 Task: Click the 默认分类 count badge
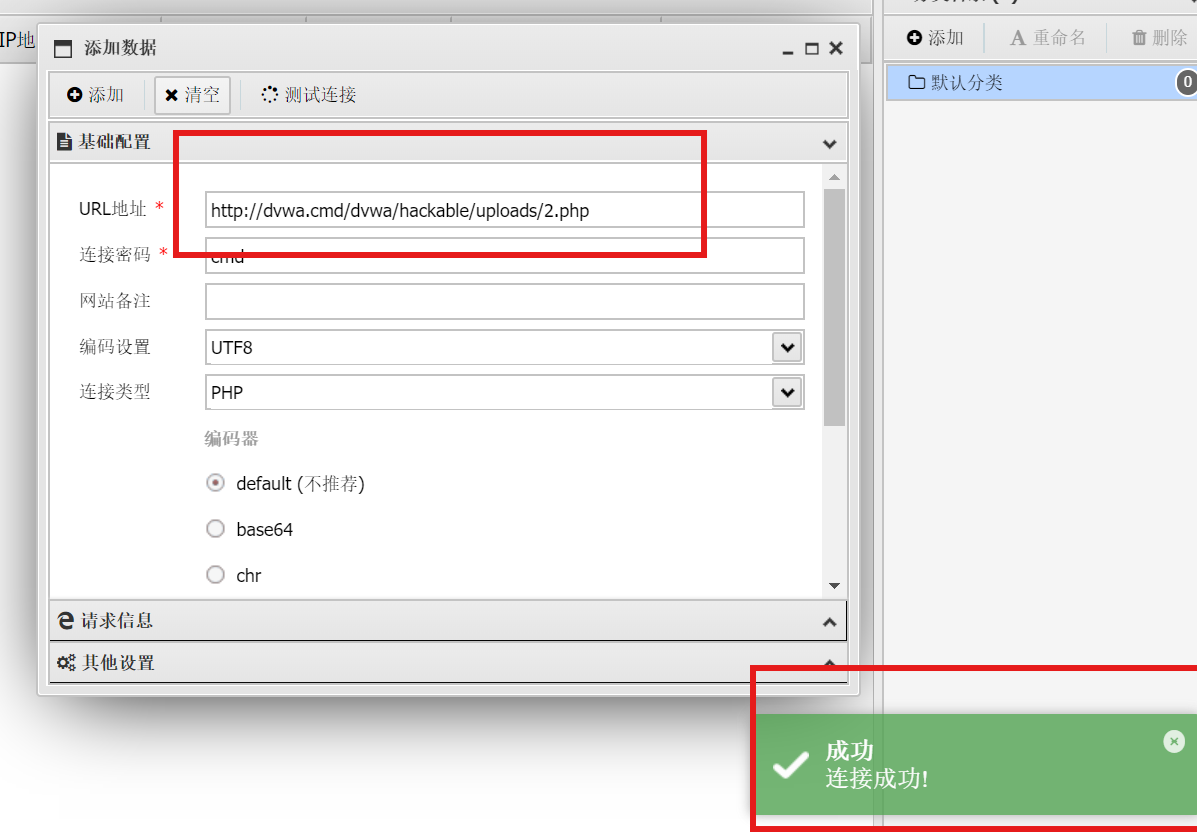click(x=1186, y=82)
